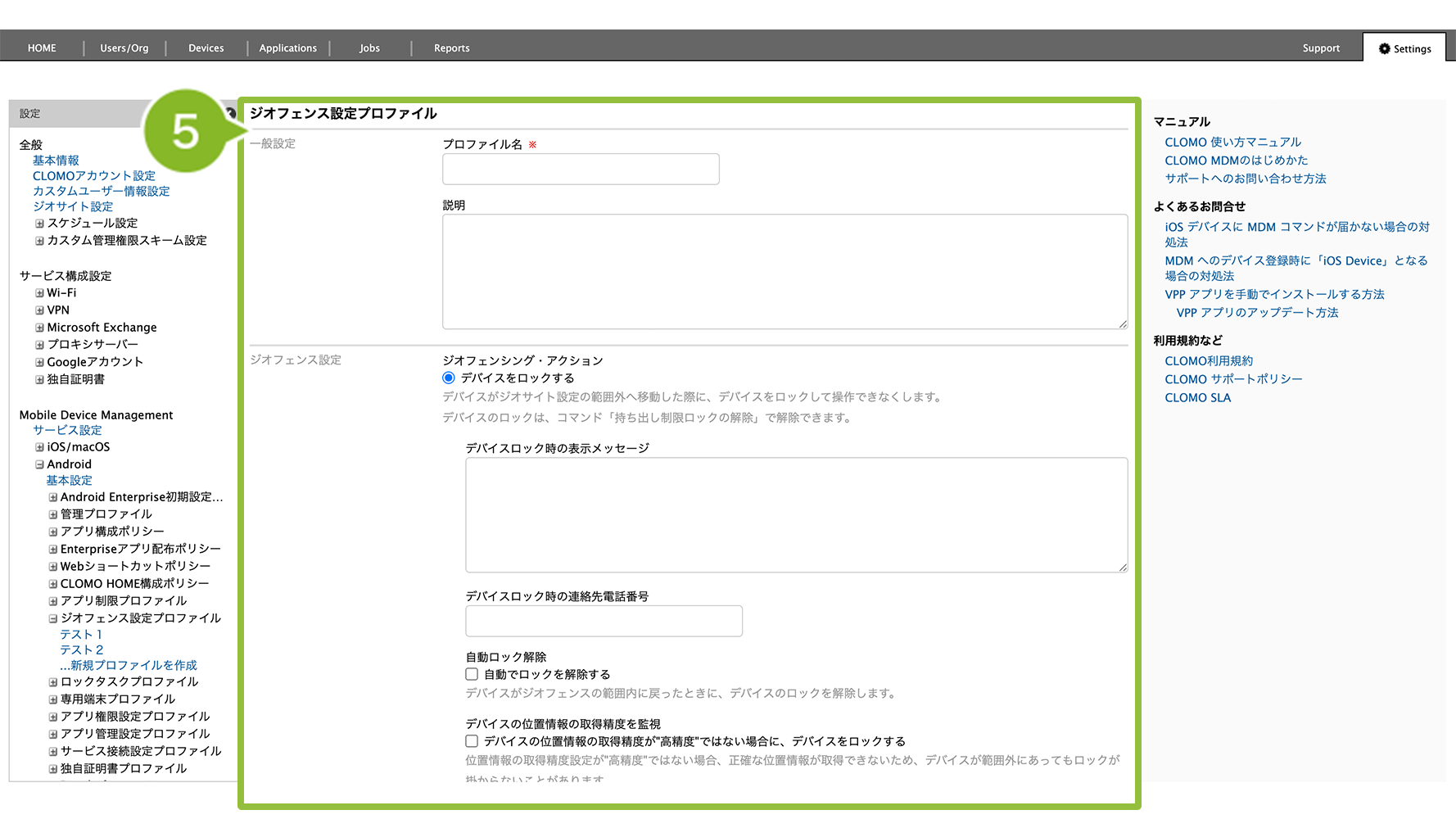This screenshot has width=1456, height=819.
Task: Open the Devices menu
Action: pyautogui.click(x=206, y=48)
